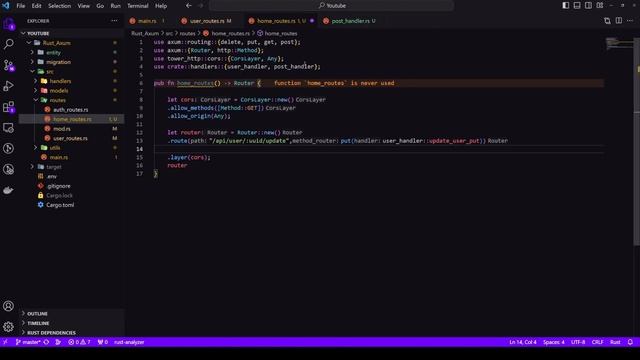Viewport: 640px width, 360px height.
Task: Open the Docker whale view icon
Action: click(x=9, y=190)
